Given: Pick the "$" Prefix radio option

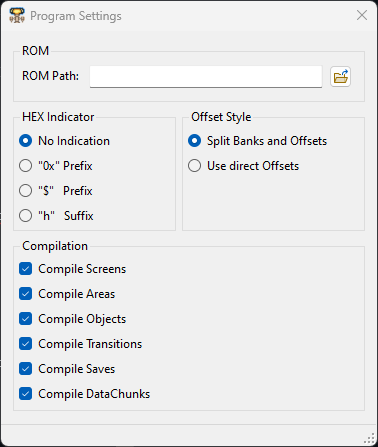Looking at the screenshot, I should click(x=26, y=191).
